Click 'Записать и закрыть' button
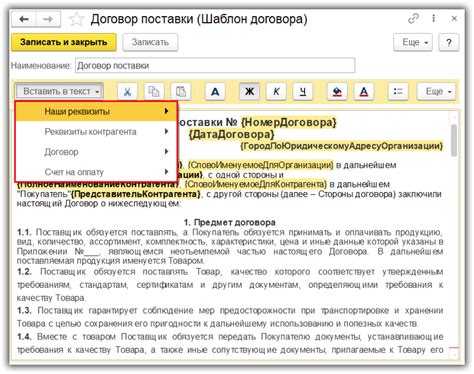 tap(64, 42)
